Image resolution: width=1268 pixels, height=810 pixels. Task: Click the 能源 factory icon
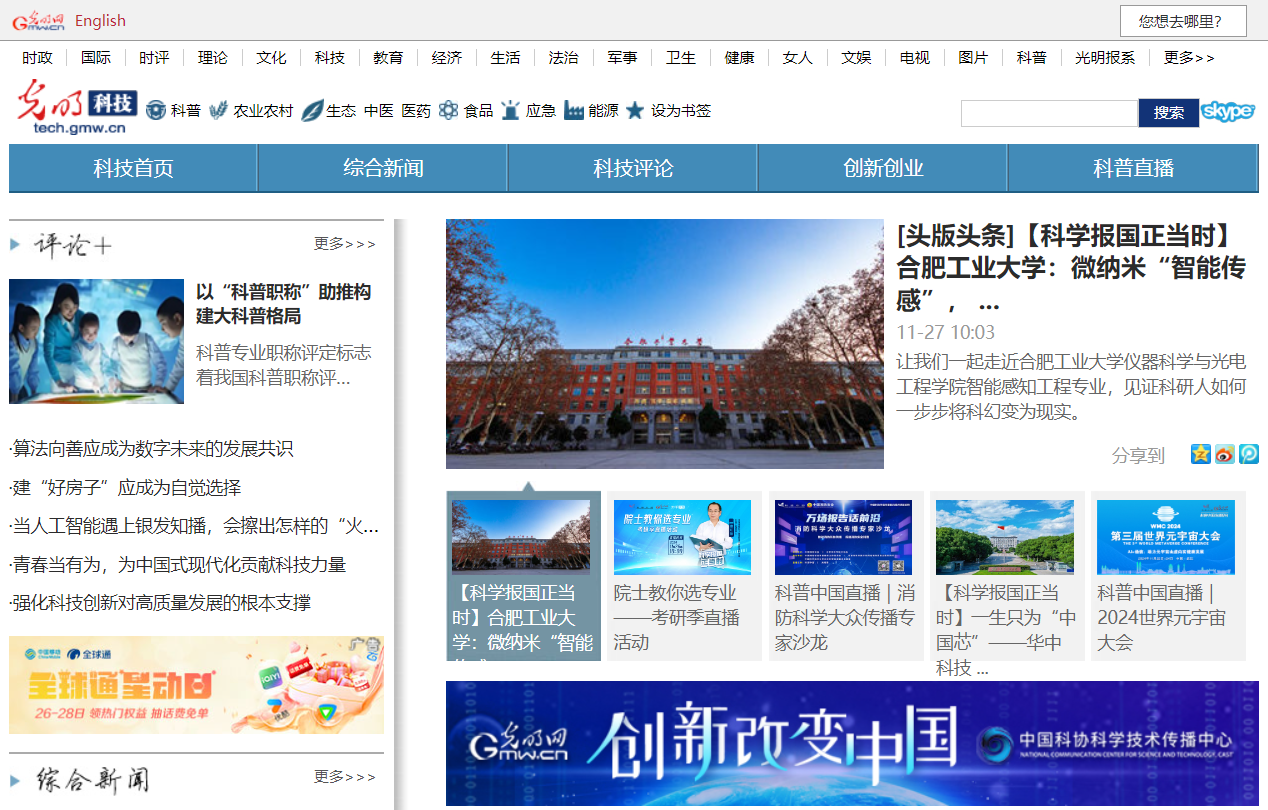tap(574, 110)
